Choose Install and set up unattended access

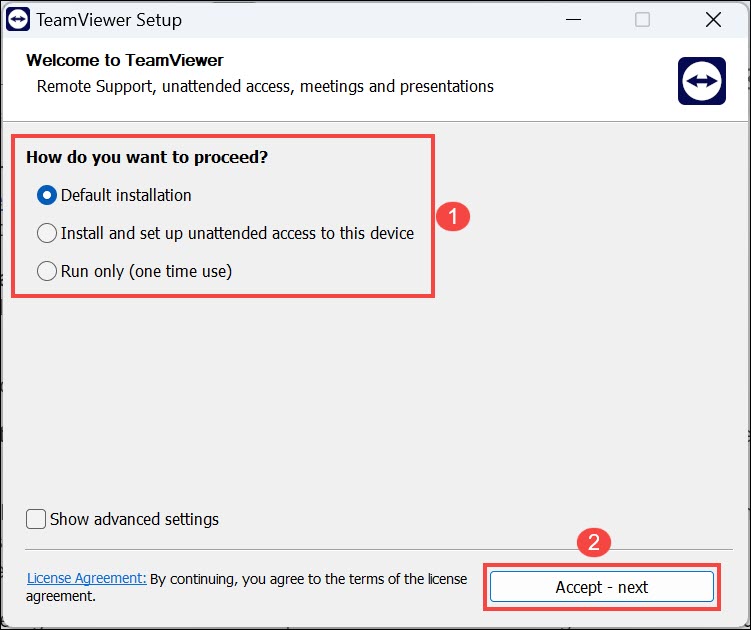point(47,233)
